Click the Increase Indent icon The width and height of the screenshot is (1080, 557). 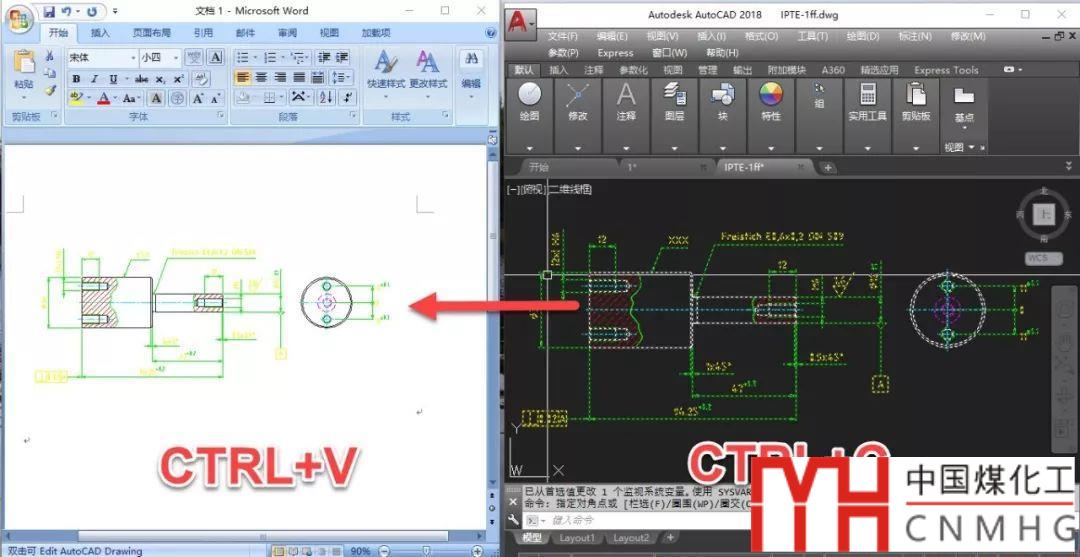coord(342,58)
